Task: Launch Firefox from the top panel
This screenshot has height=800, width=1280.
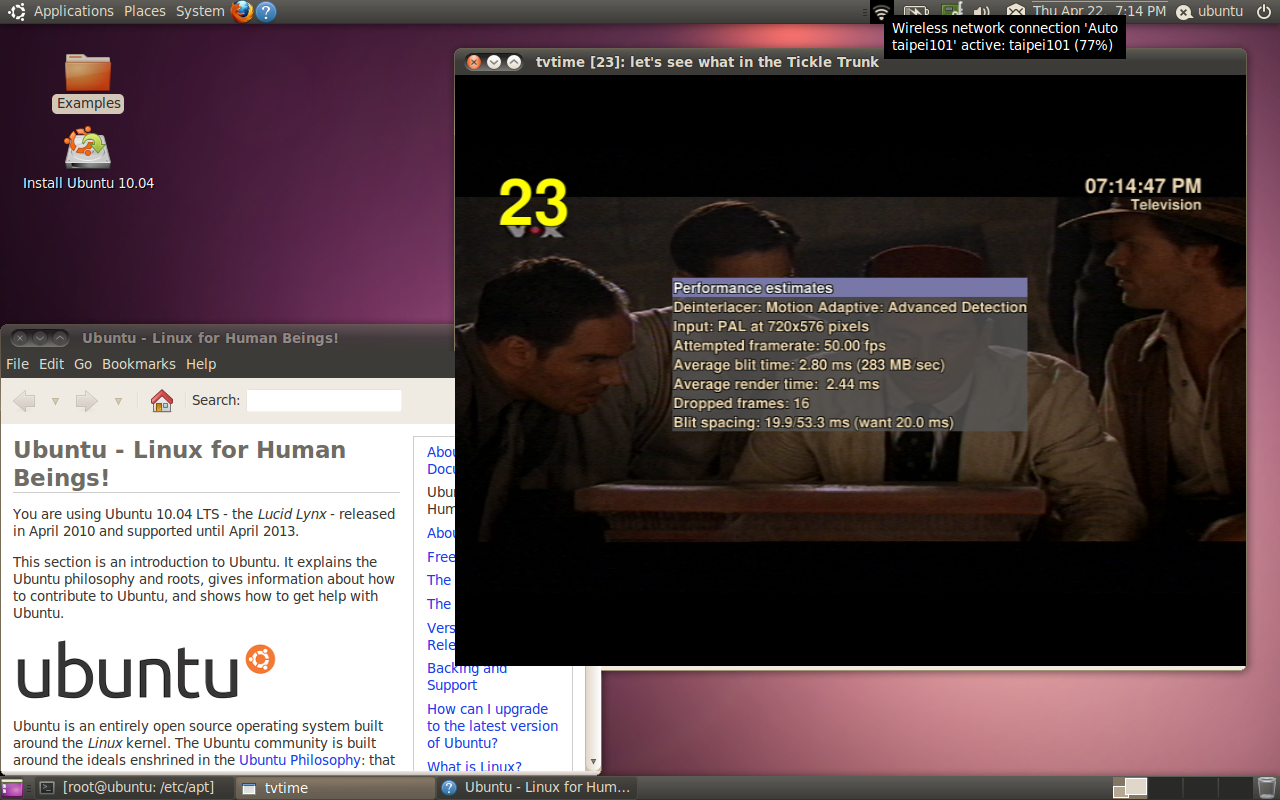Action: click(x=242, y=11)
